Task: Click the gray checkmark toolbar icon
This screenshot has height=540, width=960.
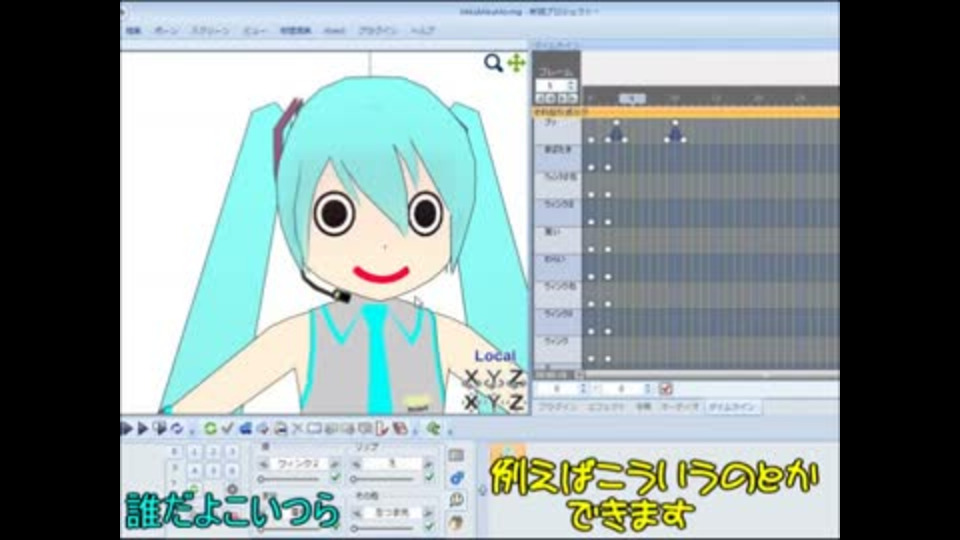Action: [x=228, y=428]
